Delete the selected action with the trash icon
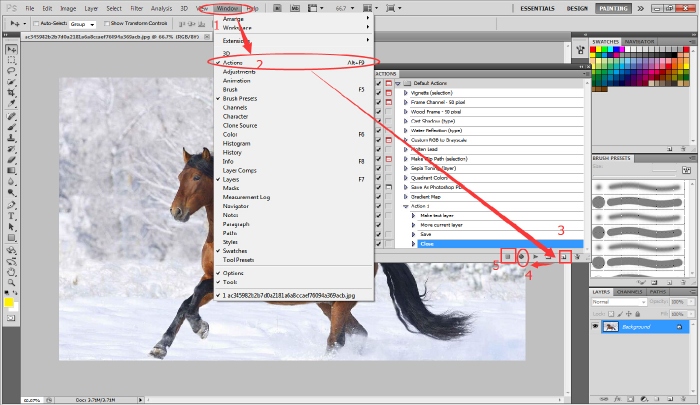This screenshot has width=700, height=405. [579, 257]
